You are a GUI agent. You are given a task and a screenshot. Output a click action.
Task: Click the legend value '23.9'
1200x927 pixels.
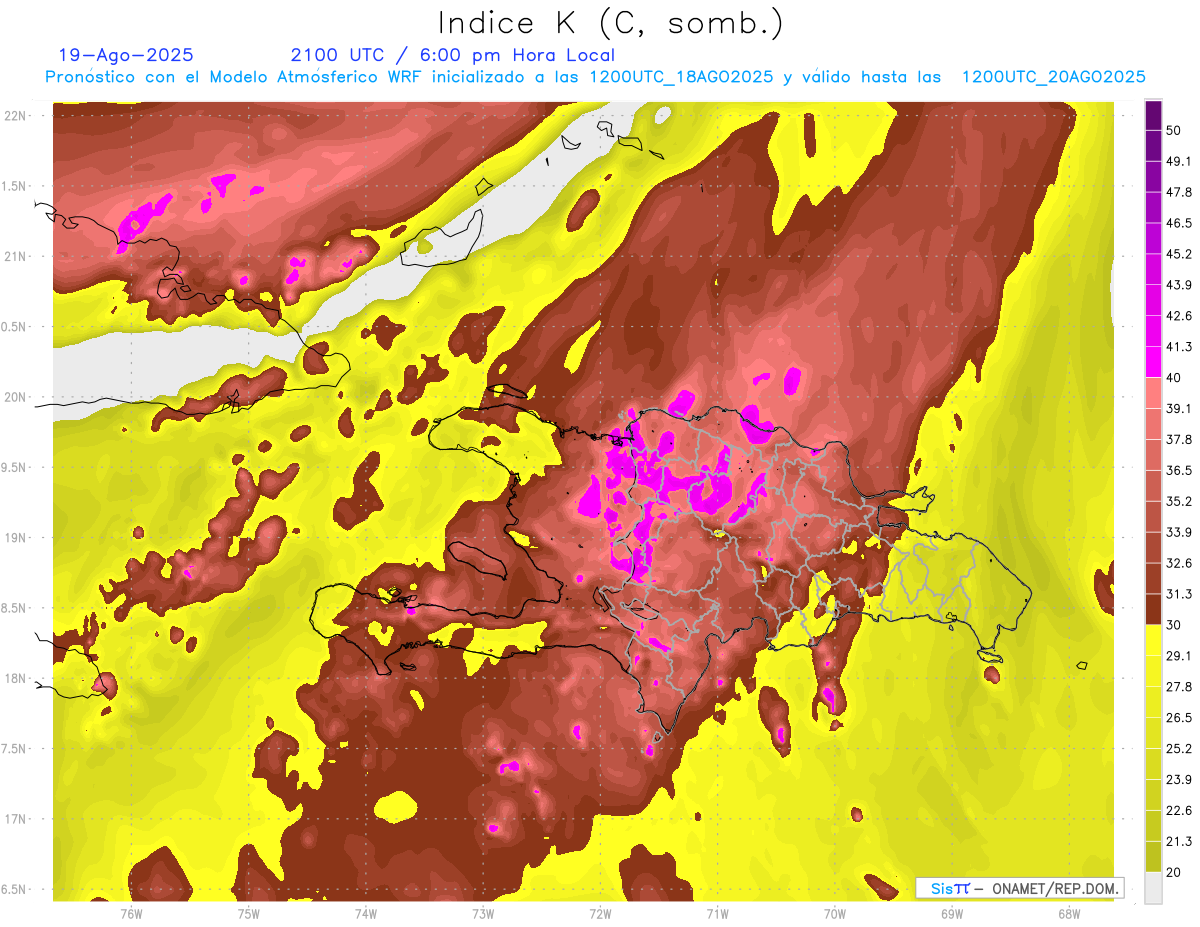(1179, 780)
